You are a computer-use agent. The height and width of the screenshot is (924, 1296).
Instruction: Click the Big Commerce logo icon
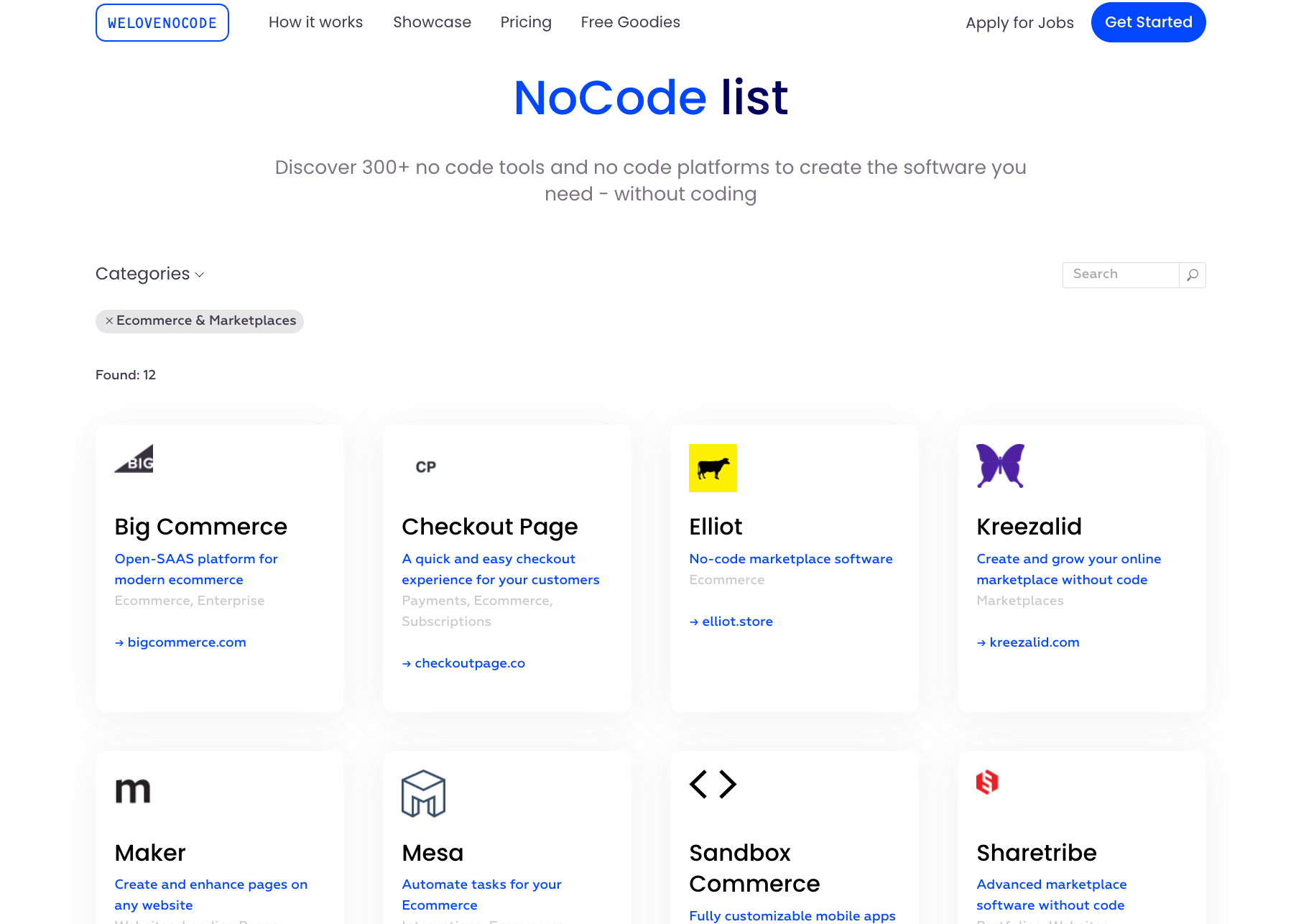[x=134, y=458]
